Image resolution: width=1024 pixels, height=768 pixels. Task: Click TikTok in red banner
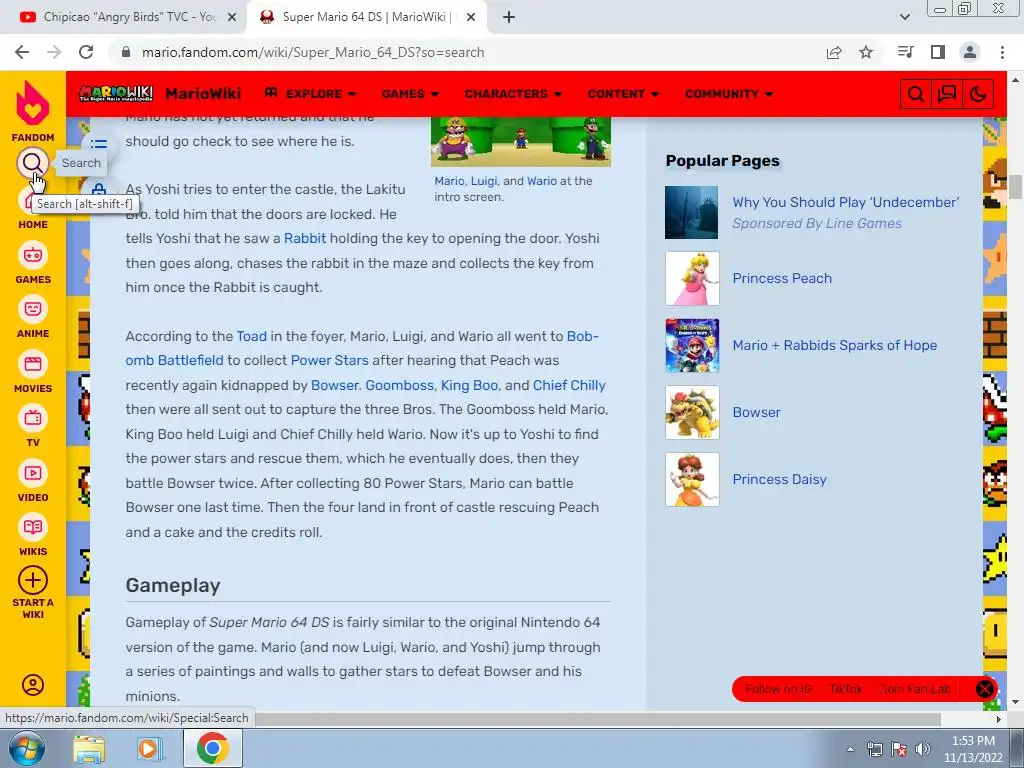(846, 689)
